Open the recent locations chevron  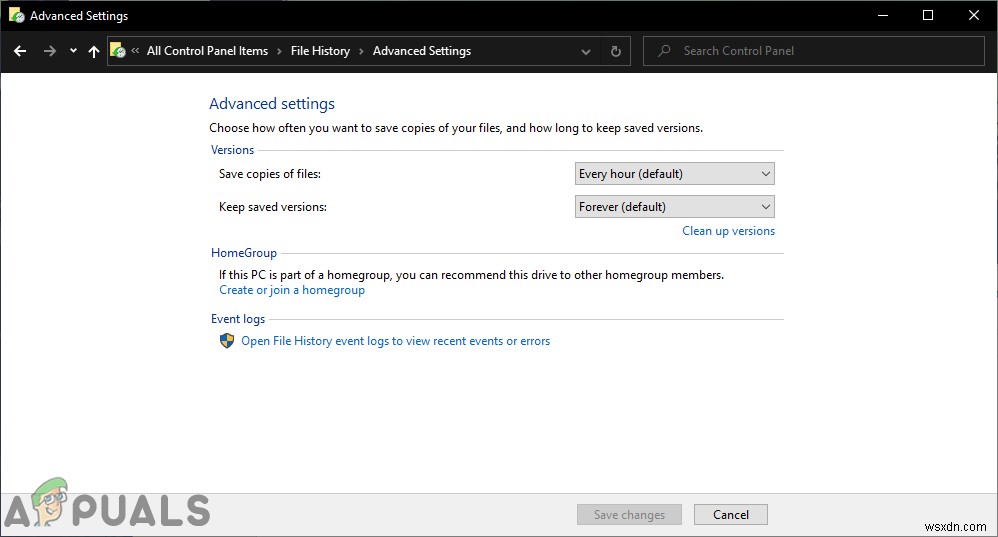click(x=73, y=51)
